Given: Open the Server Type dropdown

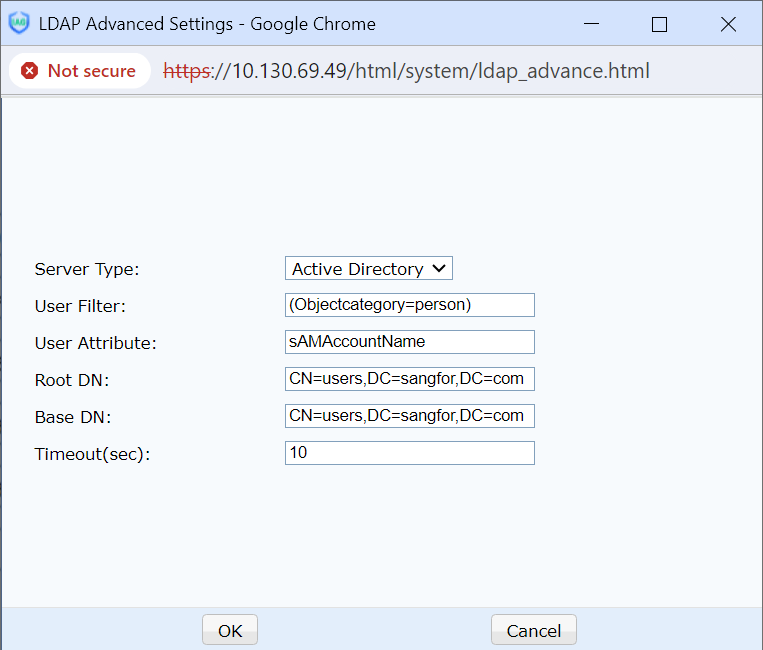Looking at the screenshot, I should [x=369, y=268].
